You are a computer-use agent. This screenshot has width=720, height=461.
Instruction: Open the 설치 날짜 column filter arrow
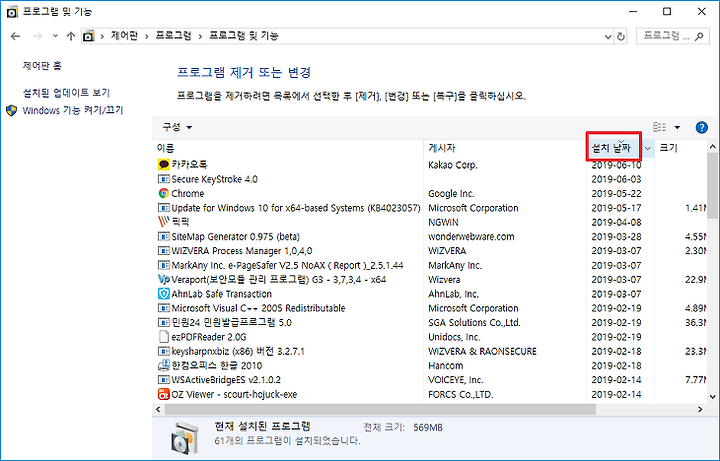coord(647,148)
